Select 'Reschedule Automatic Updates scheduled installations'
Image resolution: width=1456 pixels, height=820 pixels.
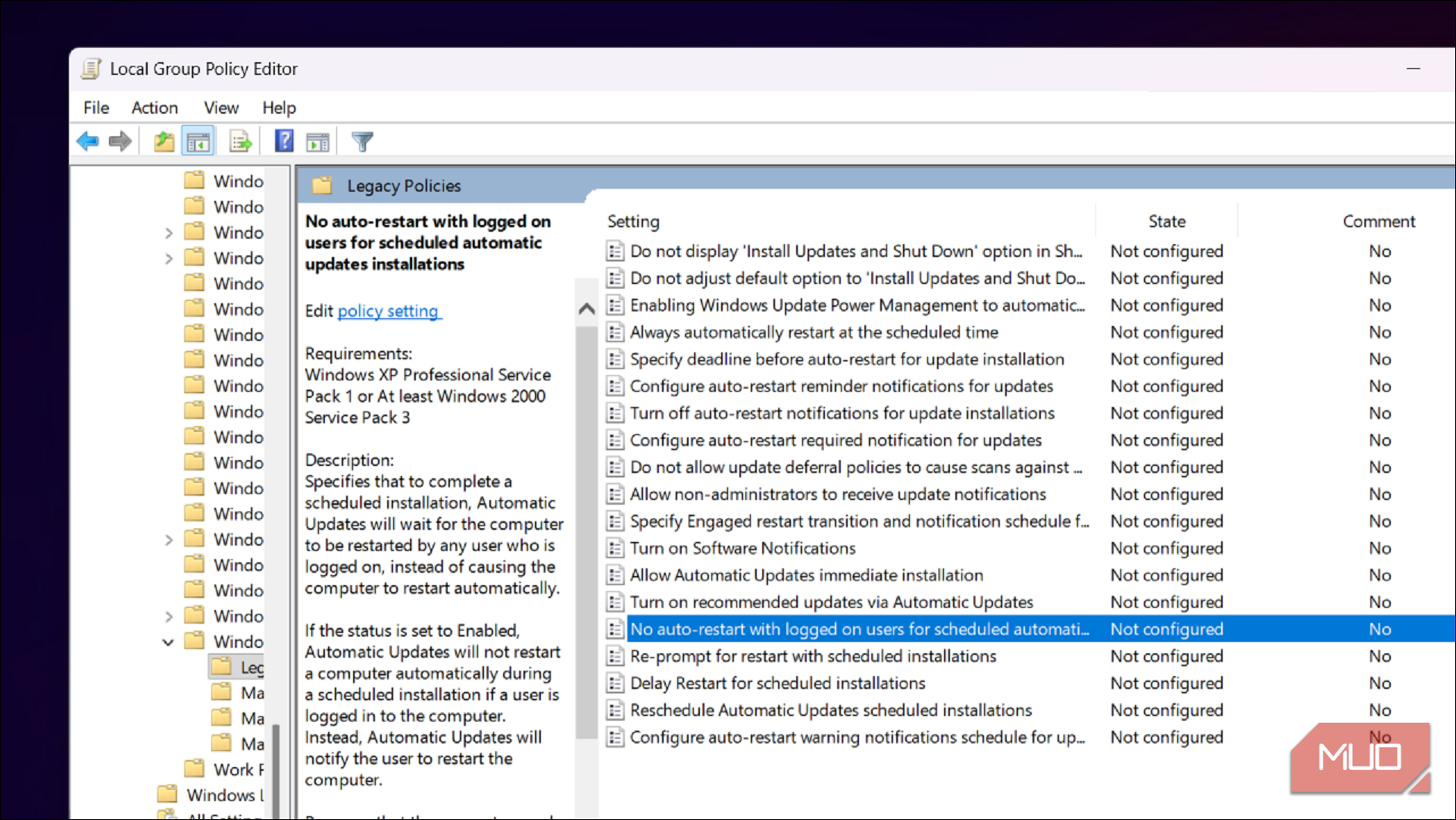click(831, 710)
